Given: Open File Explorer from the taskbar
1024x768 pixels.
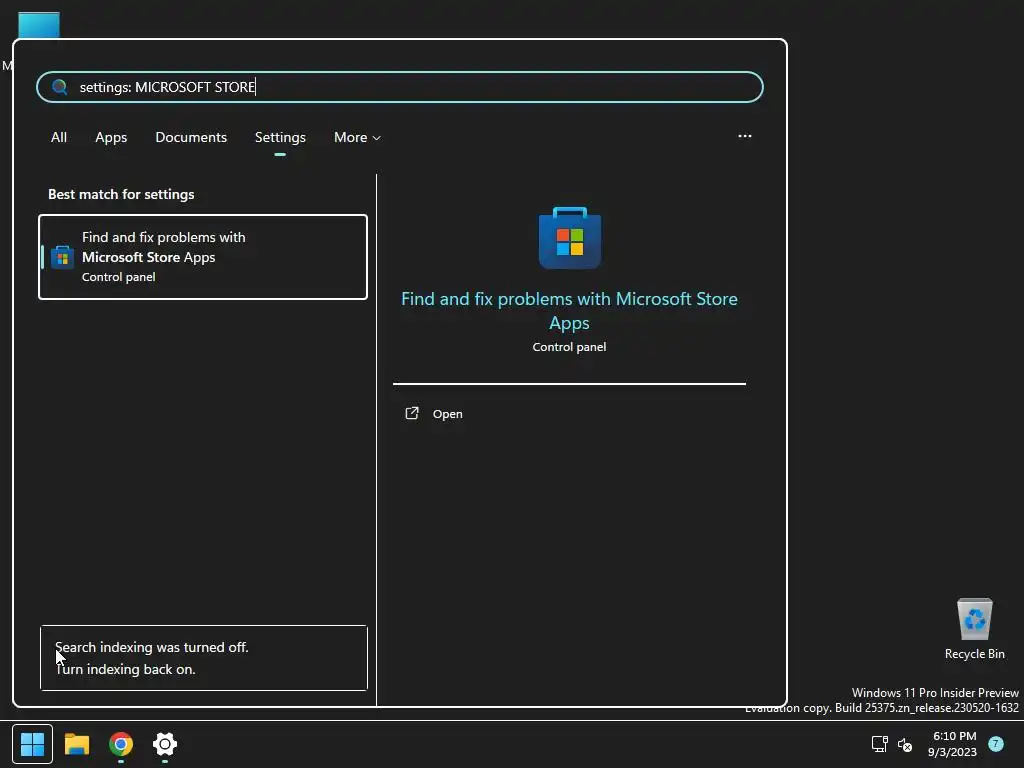Looking at the screenshot, I should point(77,744).
